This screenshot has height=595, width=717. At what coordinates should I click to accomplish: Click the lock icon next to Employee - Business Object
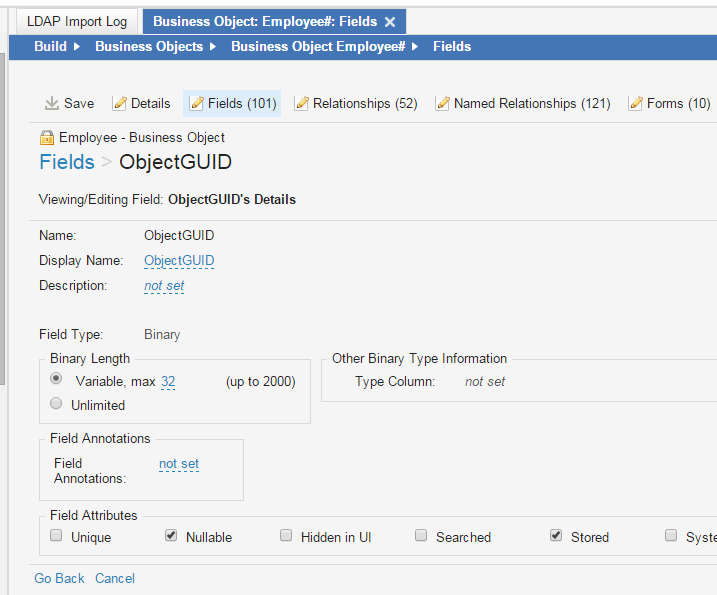47,137
